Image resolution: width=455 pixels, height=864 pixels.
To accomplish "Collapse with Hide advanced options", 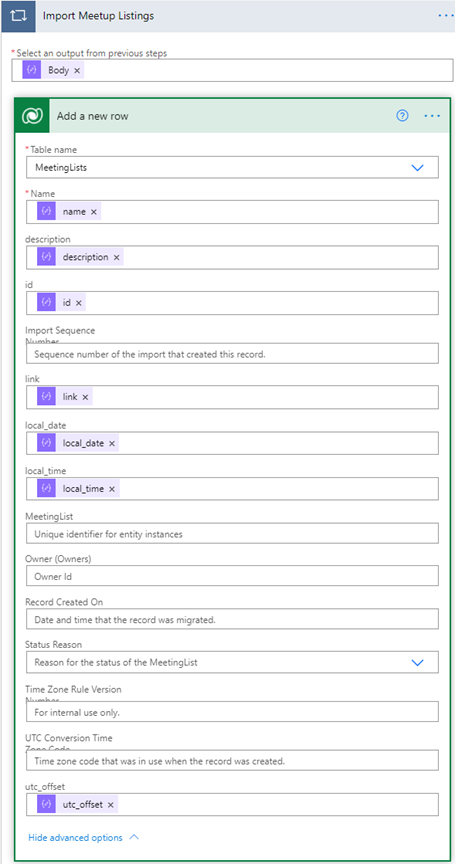I will coord(83,838).
